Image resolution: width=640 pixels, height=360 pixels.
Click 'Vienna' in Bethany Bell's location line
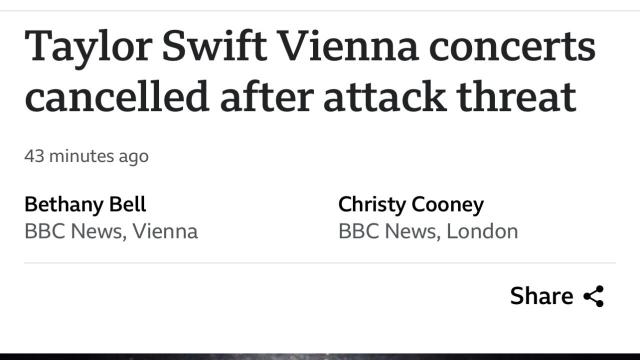coord(165,231)
